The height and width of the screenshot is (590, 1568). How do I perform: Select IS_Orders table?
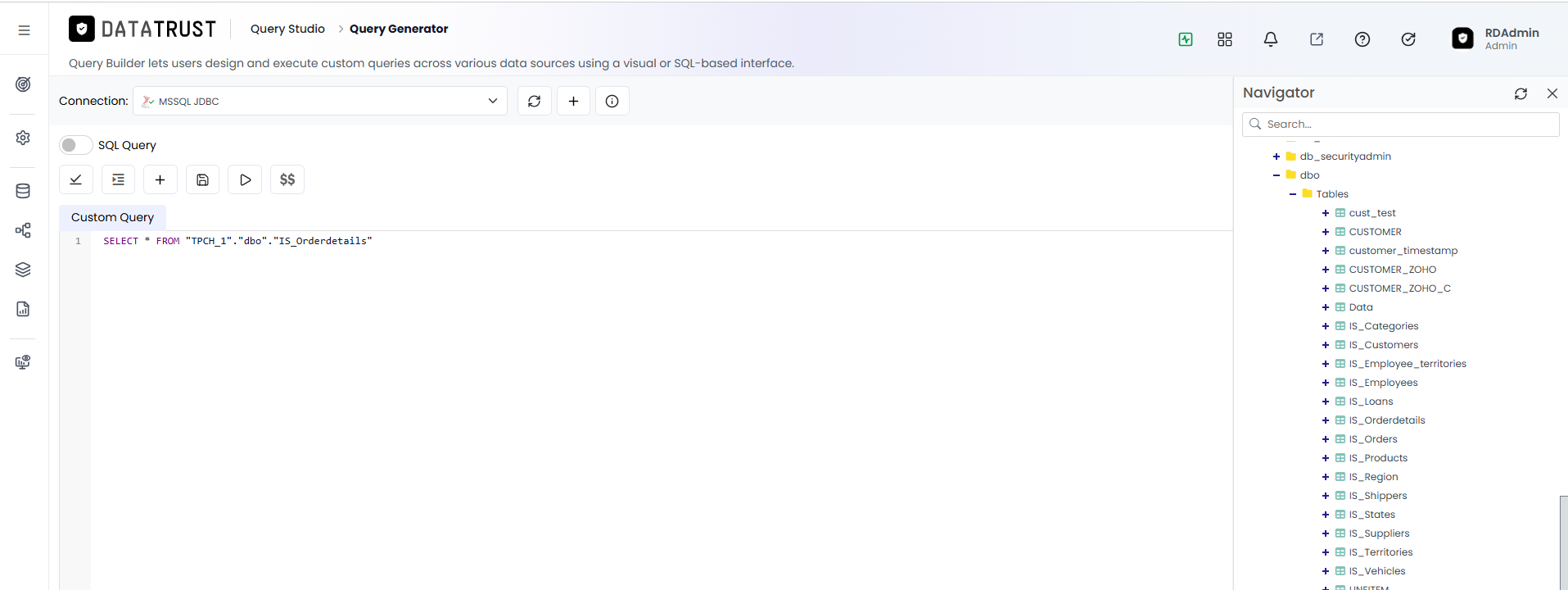1373,439
